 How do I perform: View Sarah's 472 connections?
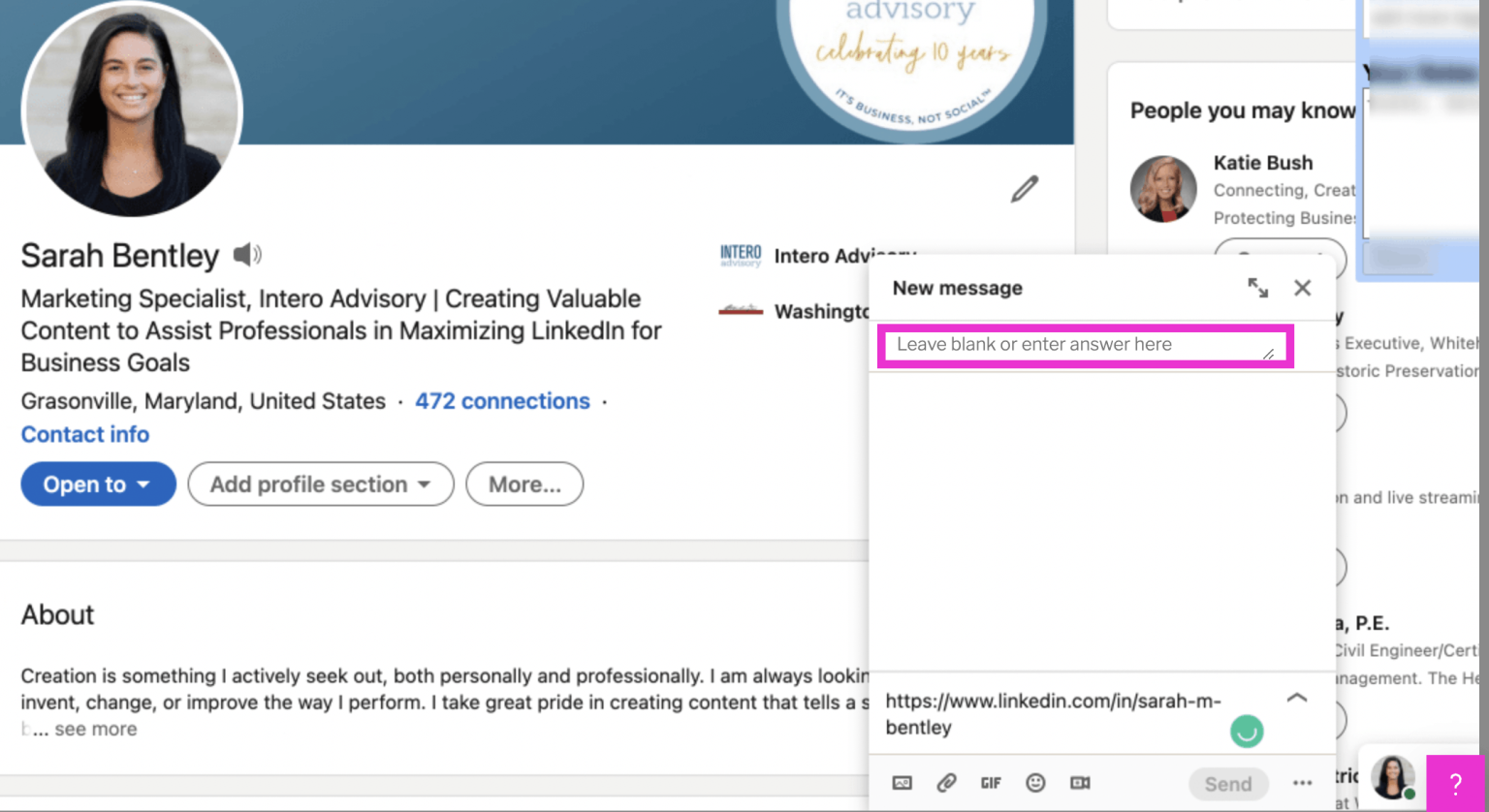click(502, 400)
